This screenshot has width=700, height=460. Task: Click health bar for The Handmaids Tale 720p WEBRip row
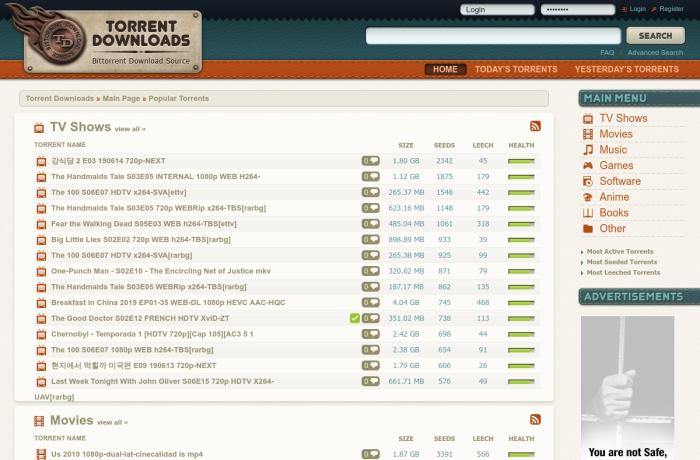coord(521,209)
